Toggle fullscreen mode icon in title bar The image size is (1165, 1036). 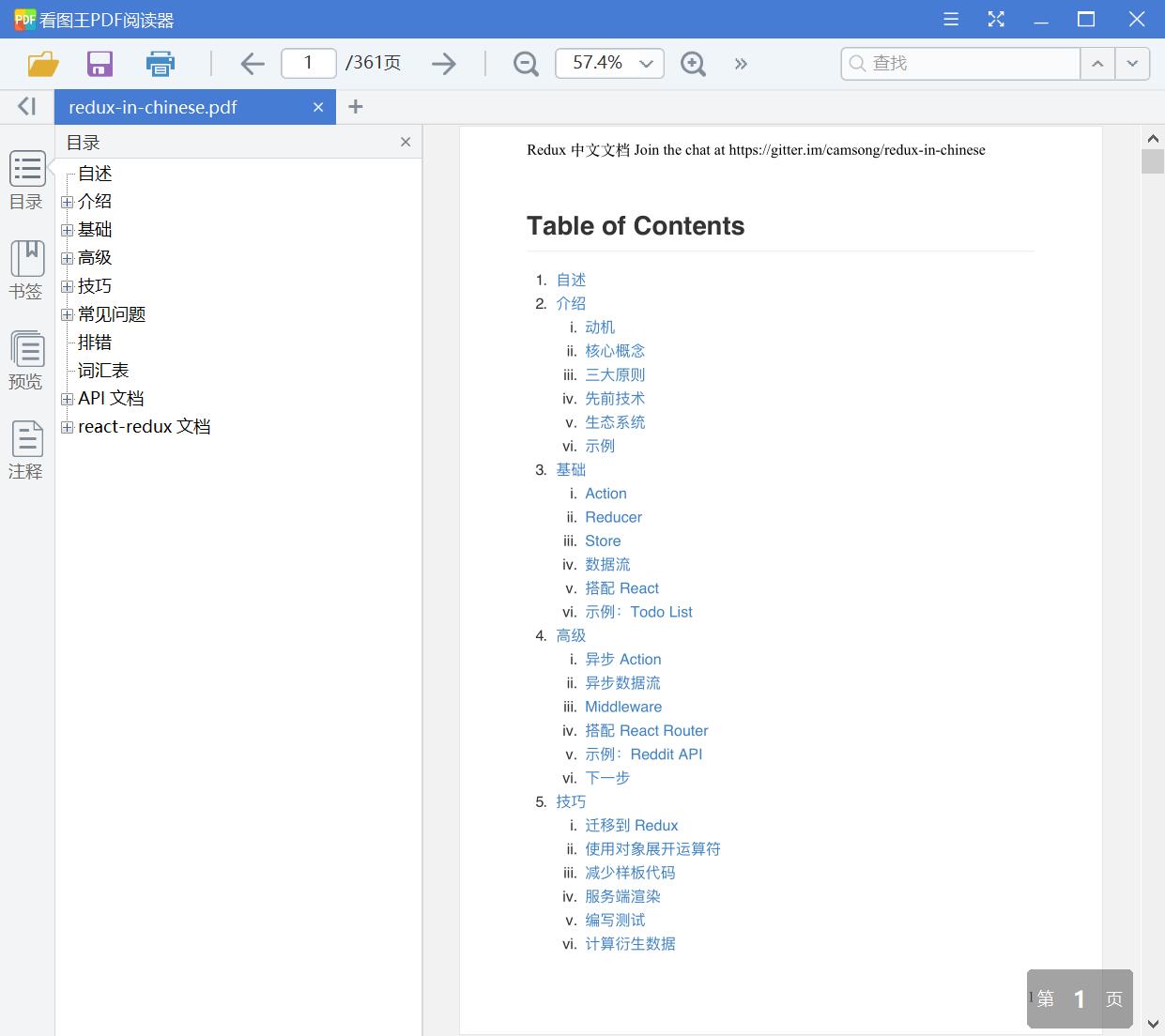(x=996, y=19)
